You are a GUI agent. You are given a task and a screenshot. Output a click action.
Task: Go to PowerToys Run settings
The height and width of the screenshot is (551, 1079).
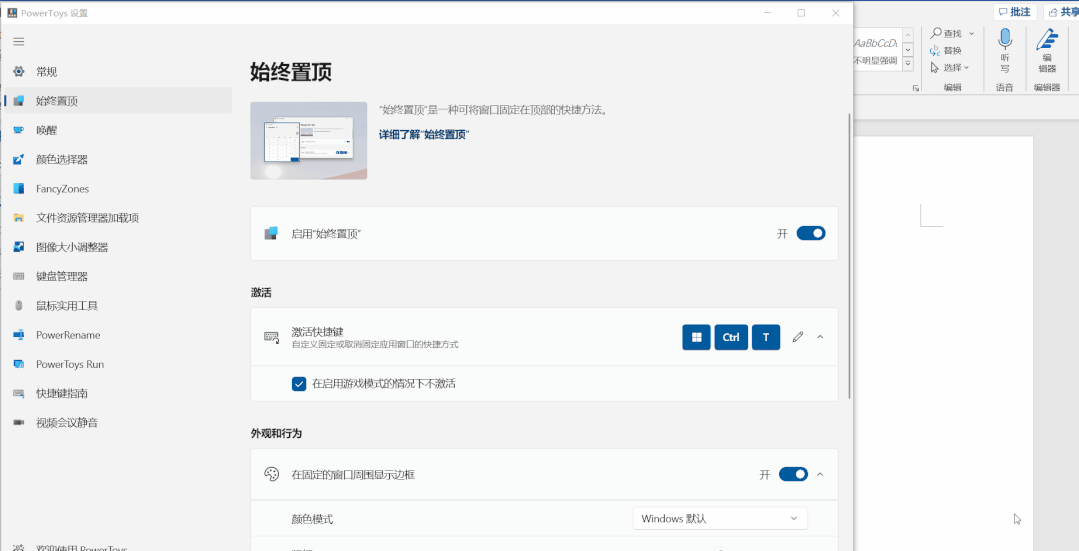(118, 364)
